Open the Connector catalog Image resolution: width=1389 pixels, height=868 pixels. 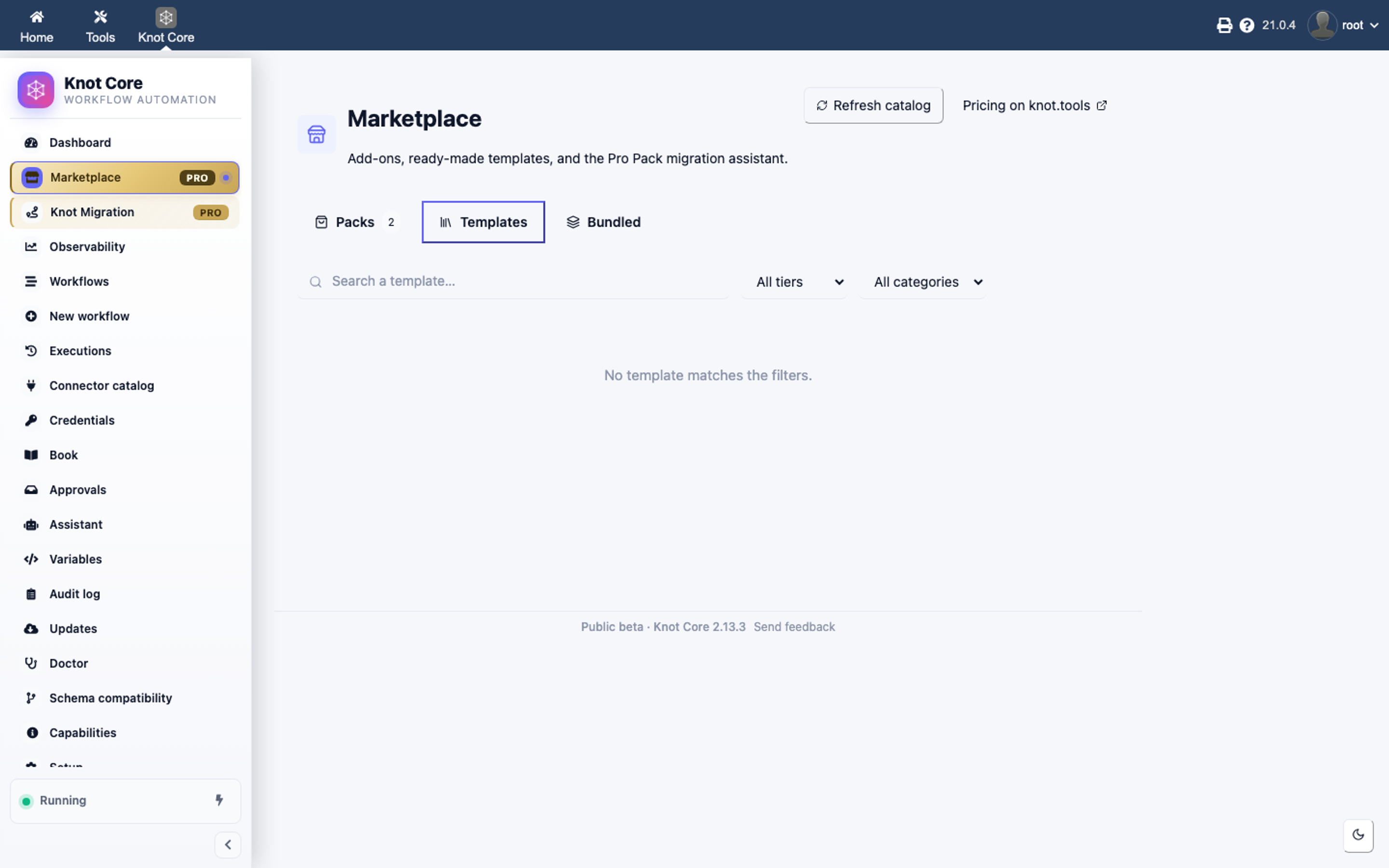point(124,386)
